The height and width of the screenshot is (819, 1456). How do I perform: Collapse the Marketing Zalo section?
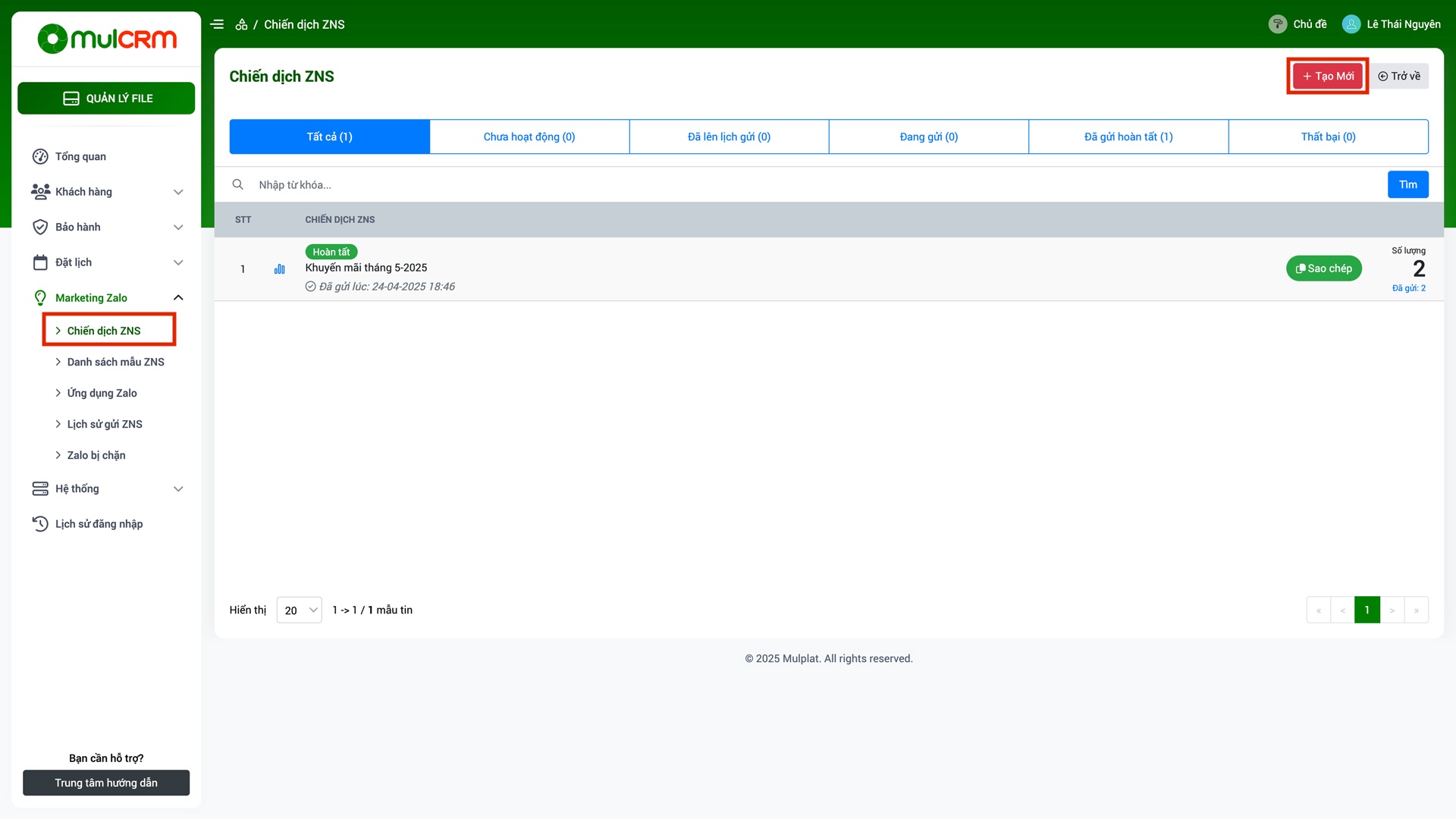click(x=178, y=297)
